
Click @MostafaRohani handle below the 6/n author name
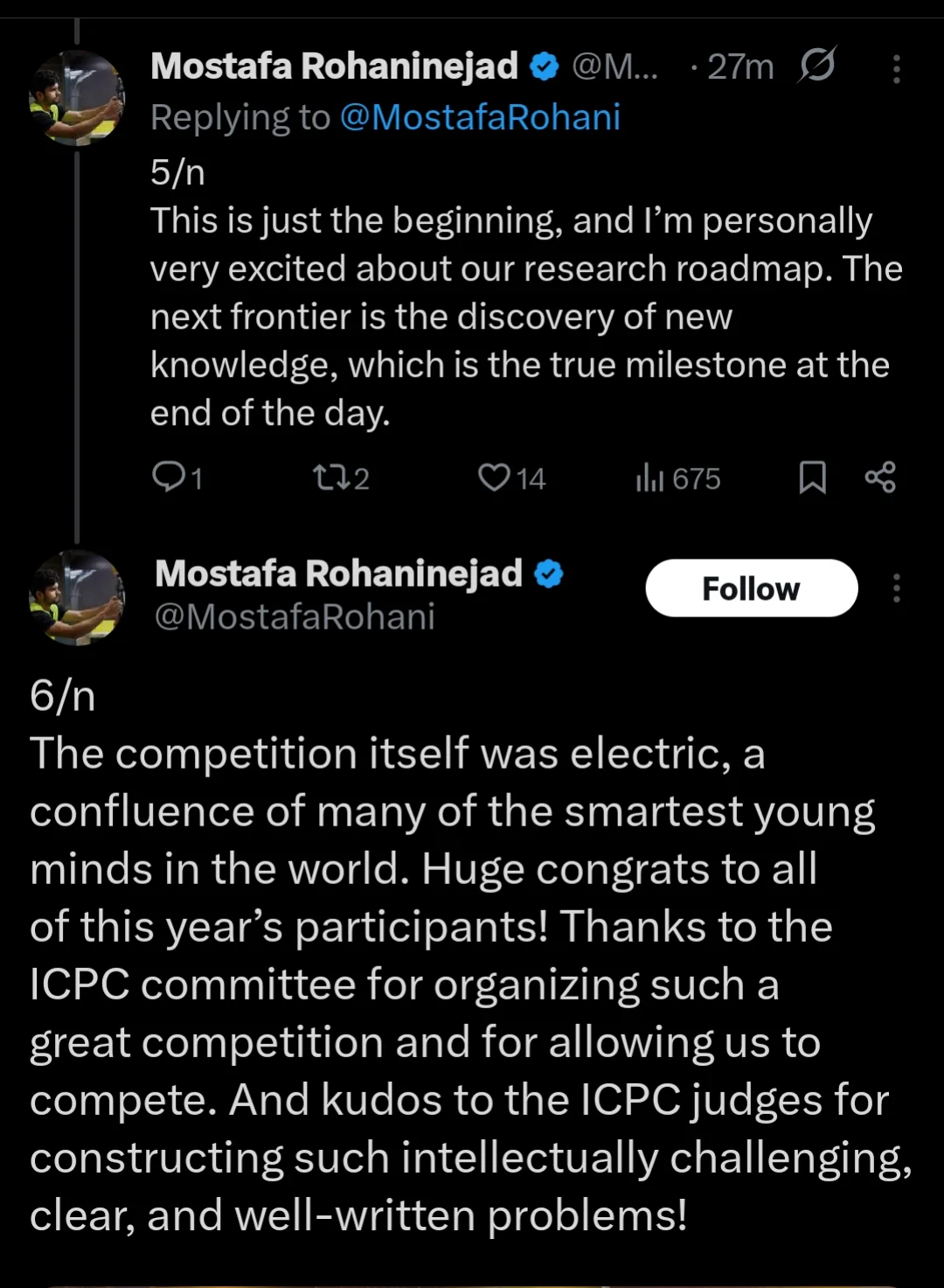pyautogui.click(x=295, y=617)
